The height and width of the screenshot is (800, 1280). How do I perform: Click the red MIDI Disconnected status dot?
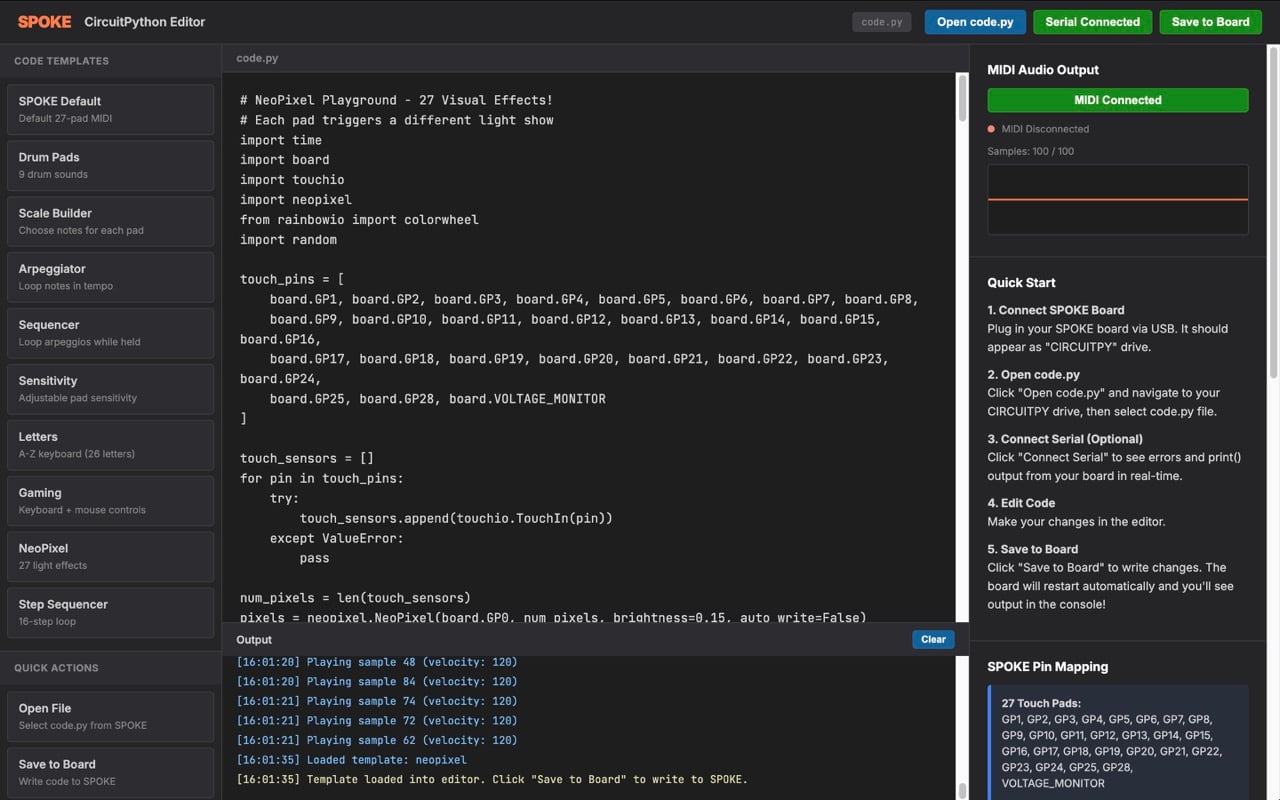tap(991, 129)
